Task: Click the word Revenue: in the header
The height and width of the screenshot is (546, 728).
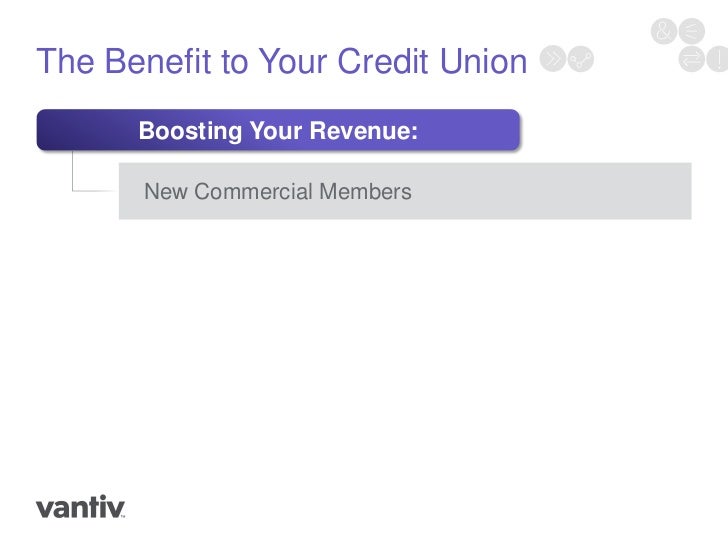Action: tap(364, 130)
